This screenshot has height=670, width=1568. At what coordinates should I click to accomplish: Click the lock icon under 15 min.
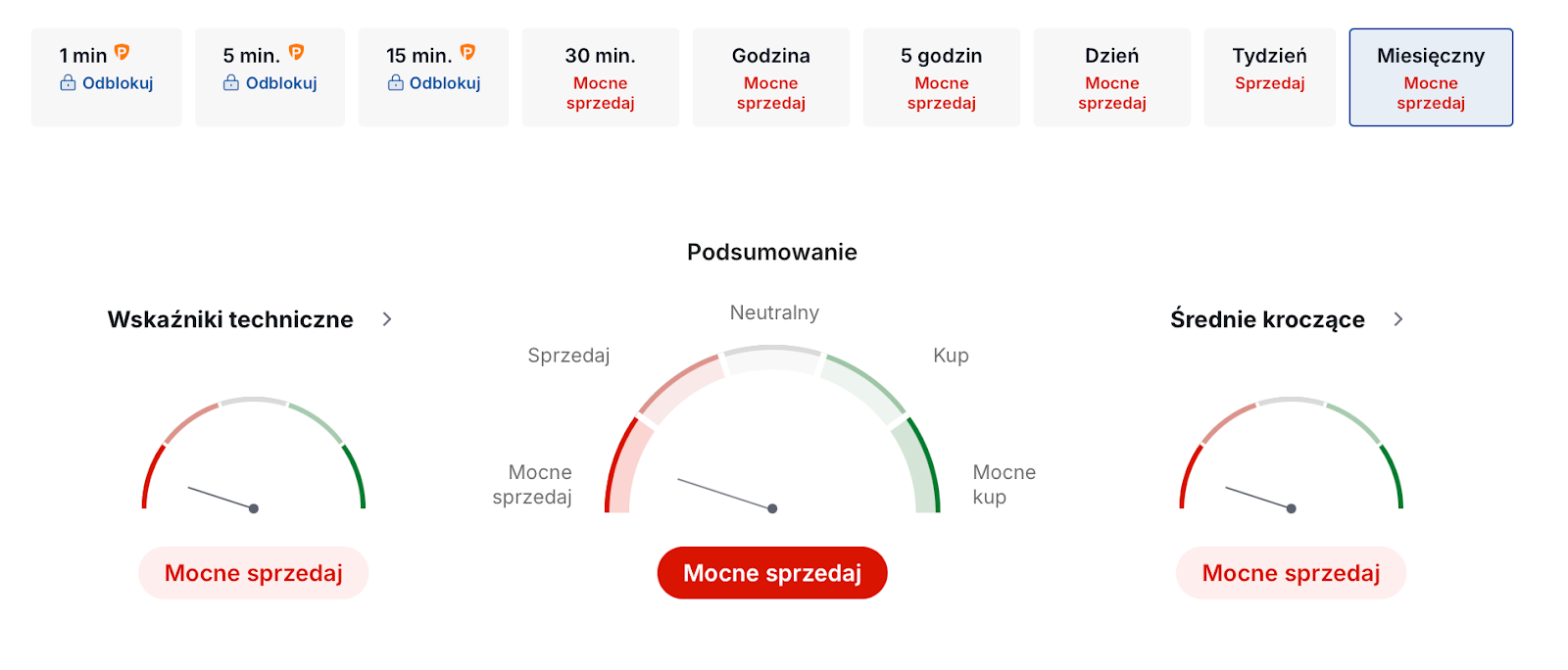coord(395,83)
